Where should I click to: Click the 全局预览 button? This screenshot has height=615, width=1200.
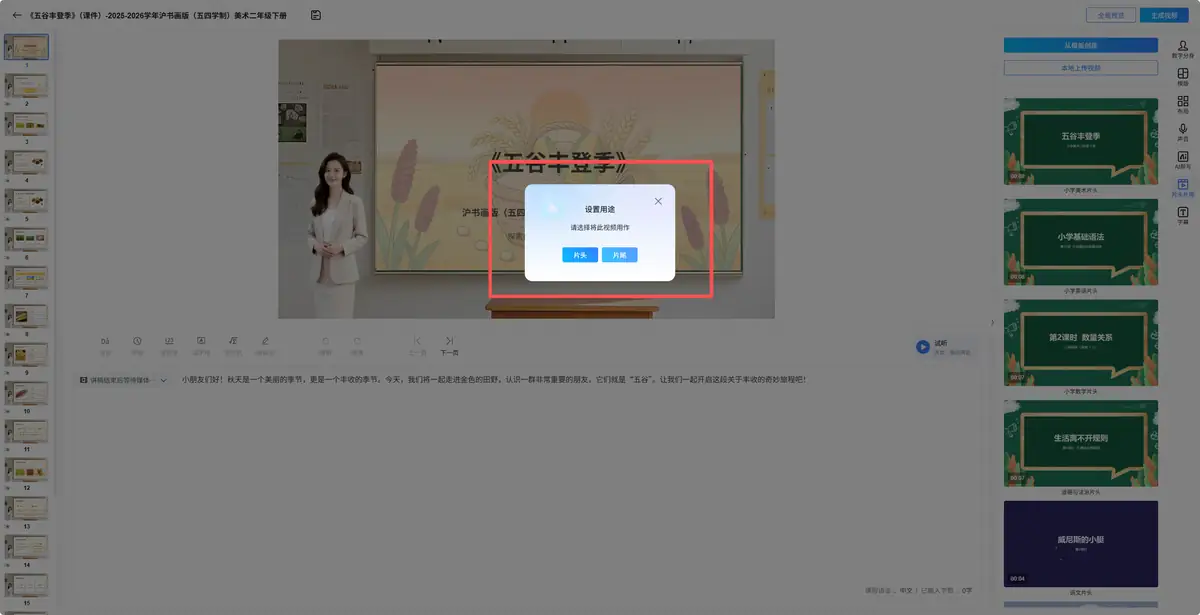[1111, 15]
